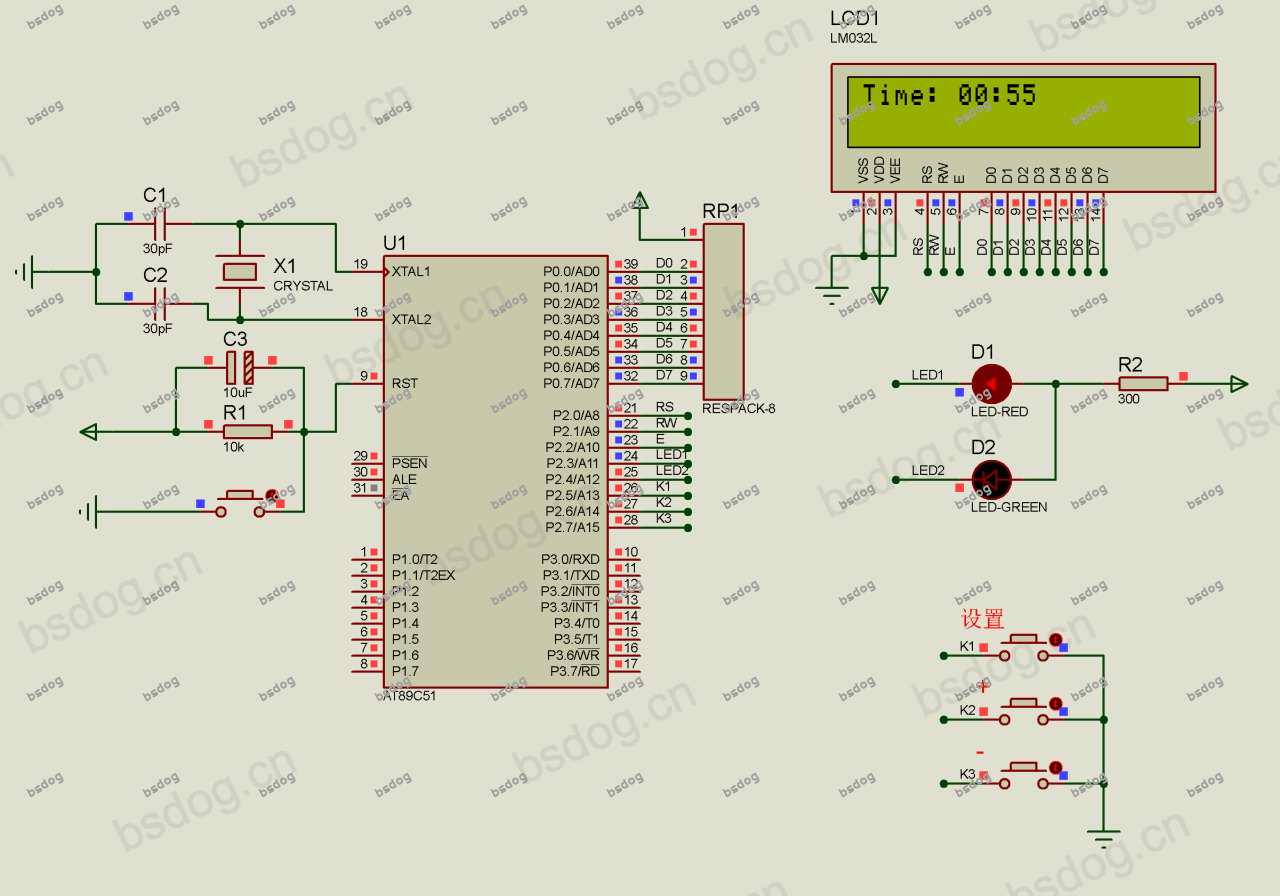Select power terminal under LCD VDD pin
Image resolution: width=1280 pixels, height=896 pixels.
[879, 294]
